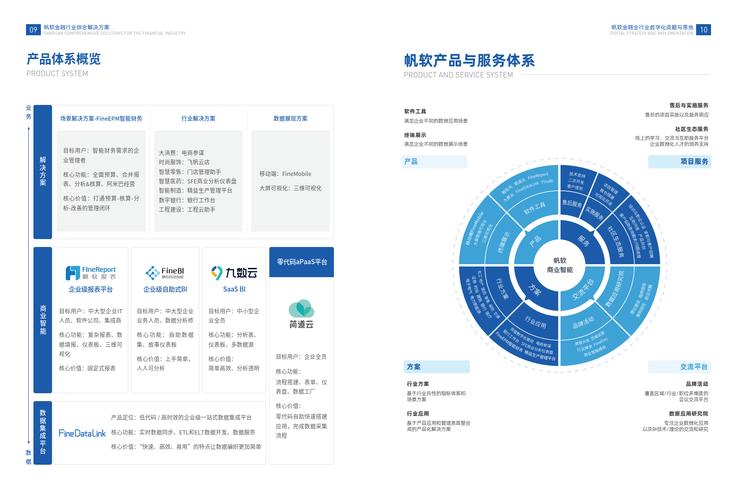The height and width of the screenshot is (500, 737).
Task: Click the 终端展示 heading at top left
Action: [415, 135]
